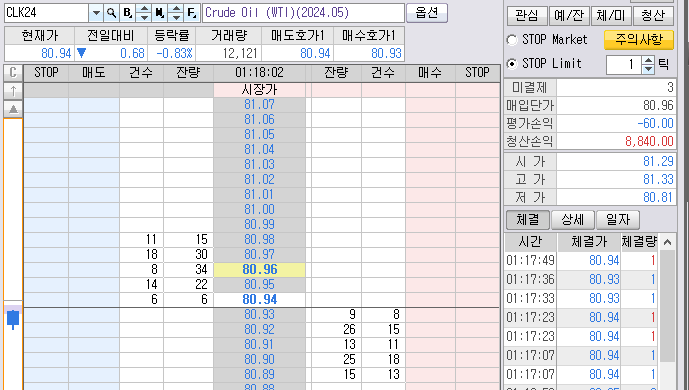689x390 pixels.
Task: Click the Crude Oil (WTI)(2024.05) name field
Action: [x=303, y=13]
